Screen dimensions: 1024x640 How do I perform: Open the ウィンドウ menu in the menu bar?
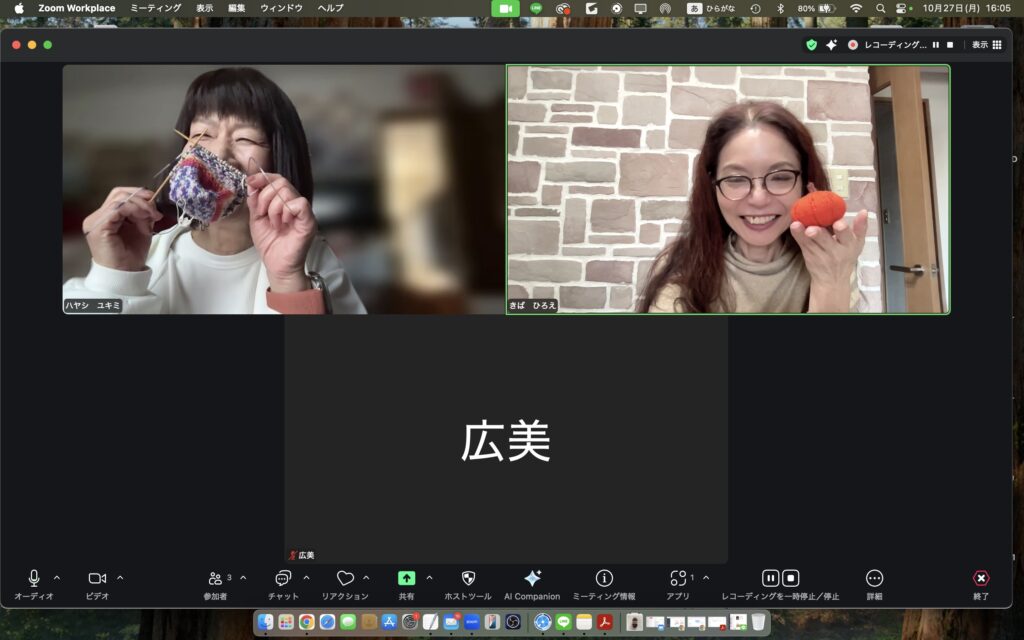coord(281,8)
